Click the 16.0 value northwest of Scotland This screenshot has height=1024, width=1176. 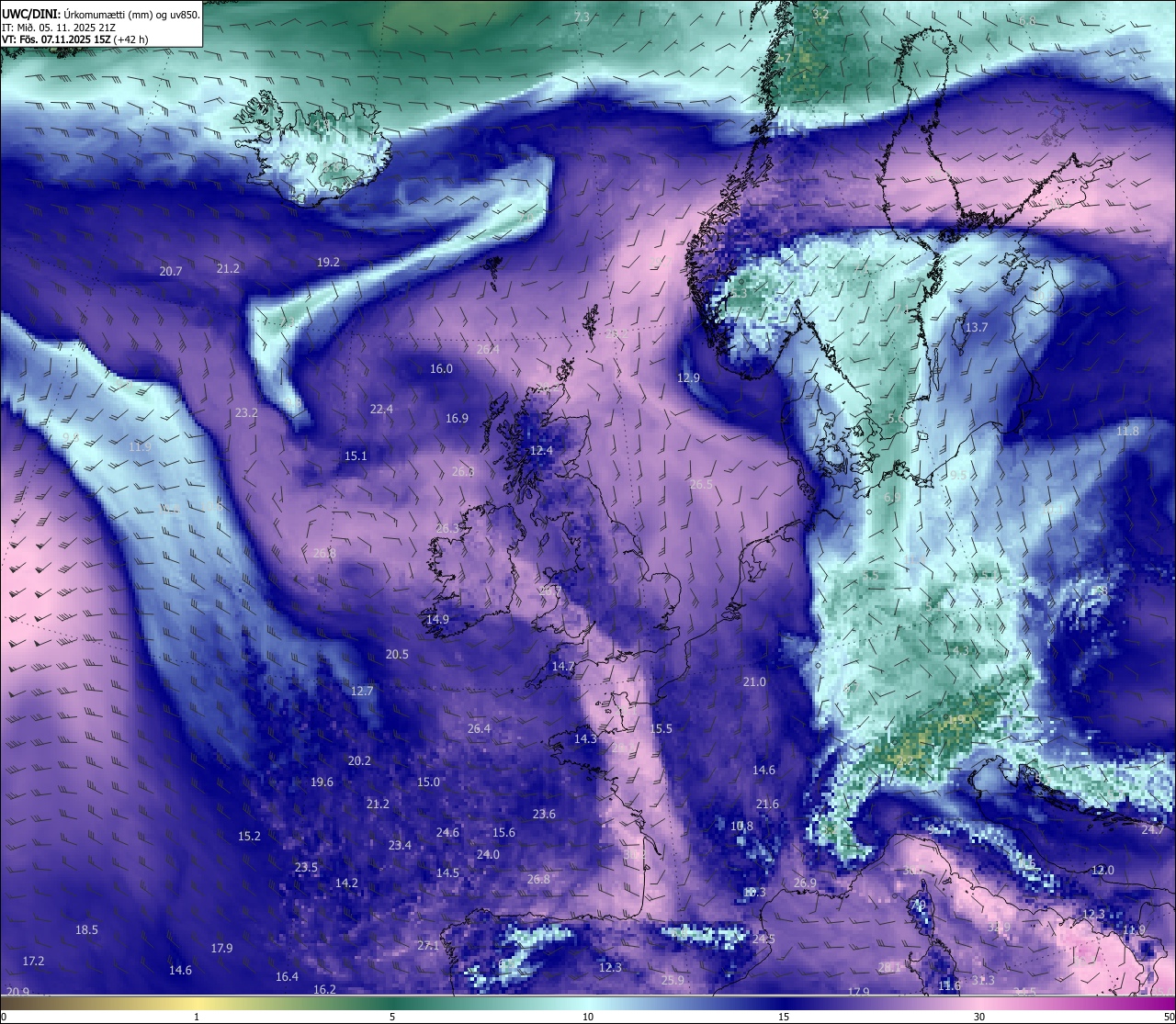coord(441,368)
